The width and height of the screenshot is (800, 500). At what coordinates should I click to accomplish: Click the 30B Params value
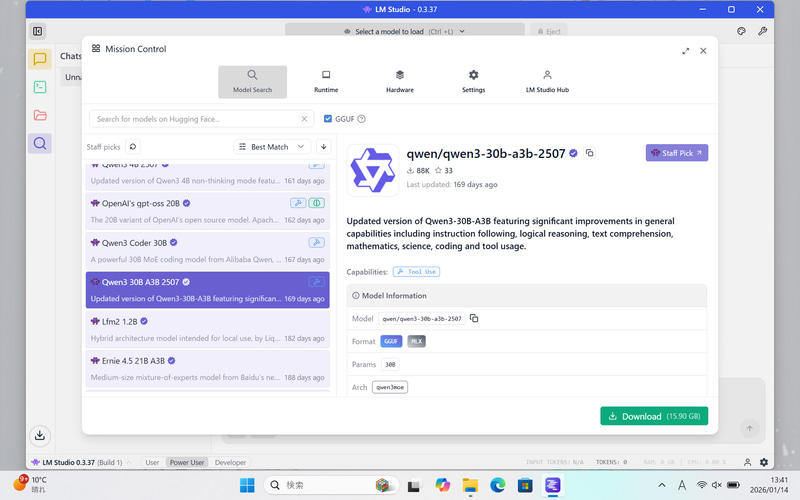[x=390, y=364]
